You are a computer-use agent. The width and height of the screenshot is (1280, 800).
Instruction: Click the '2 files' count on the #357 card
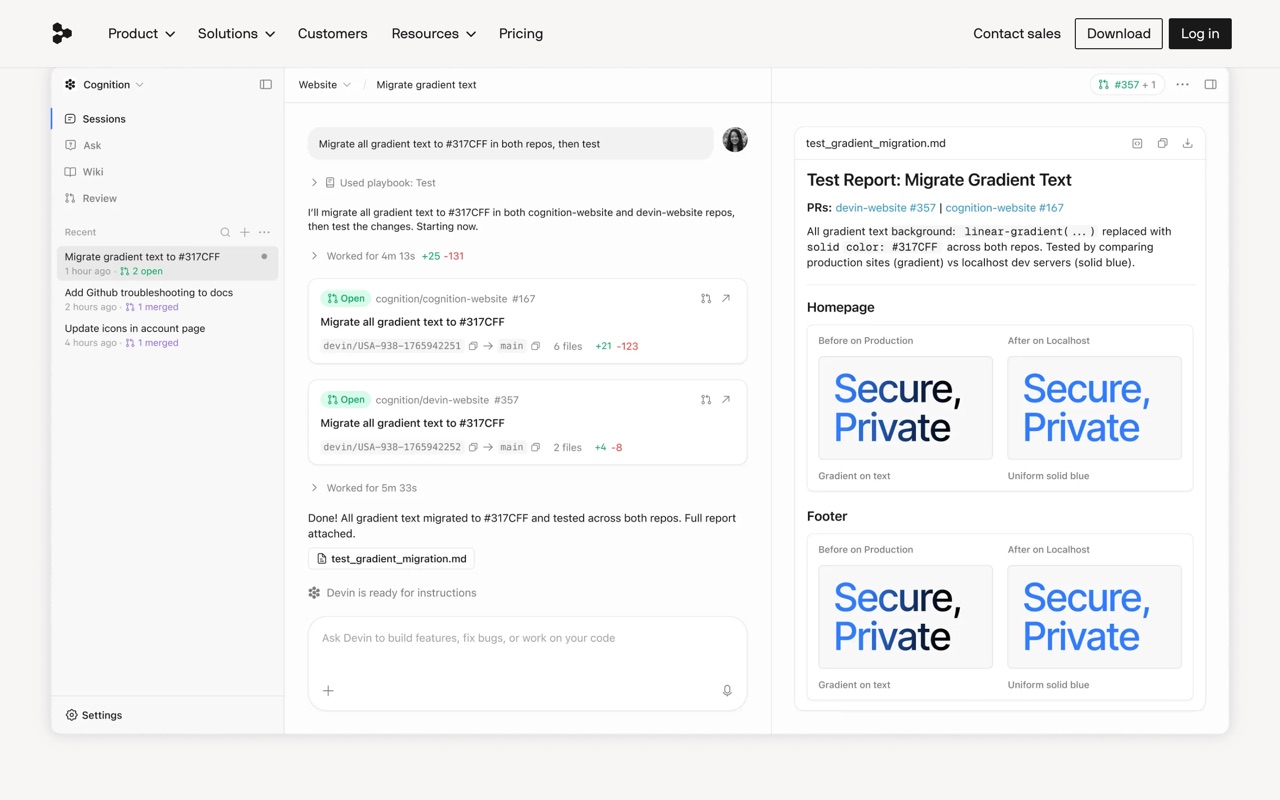tap(567, 447)
